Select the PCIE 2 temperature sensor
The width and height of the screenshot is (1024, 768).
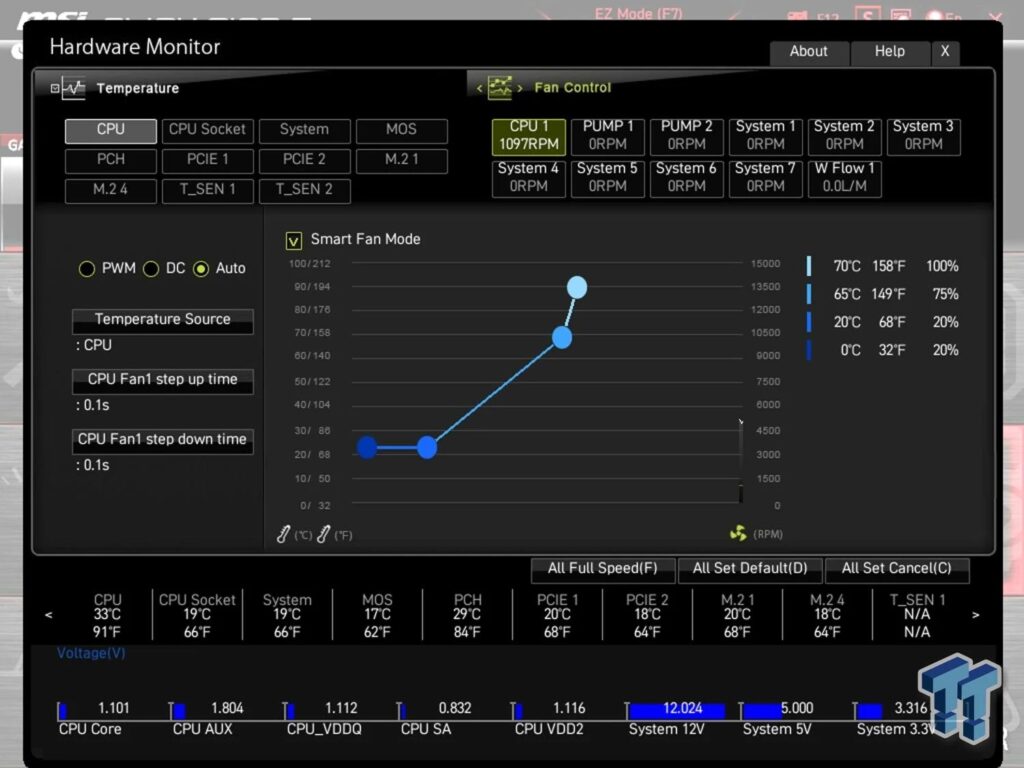coord(304,160)
